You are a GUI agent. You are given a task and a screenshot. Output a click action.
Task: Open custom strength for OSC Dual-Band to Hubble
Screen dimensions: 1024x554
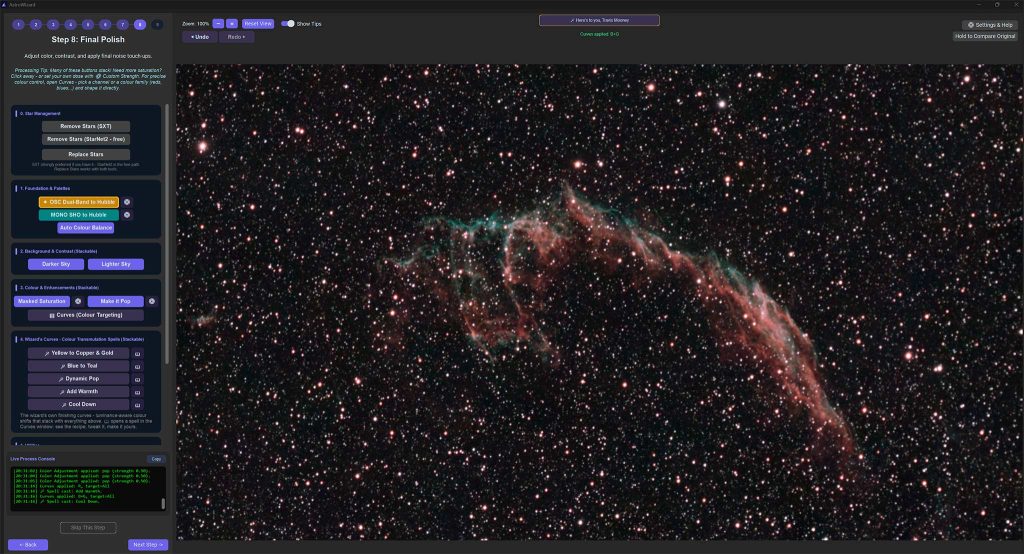tap(127, 202)
